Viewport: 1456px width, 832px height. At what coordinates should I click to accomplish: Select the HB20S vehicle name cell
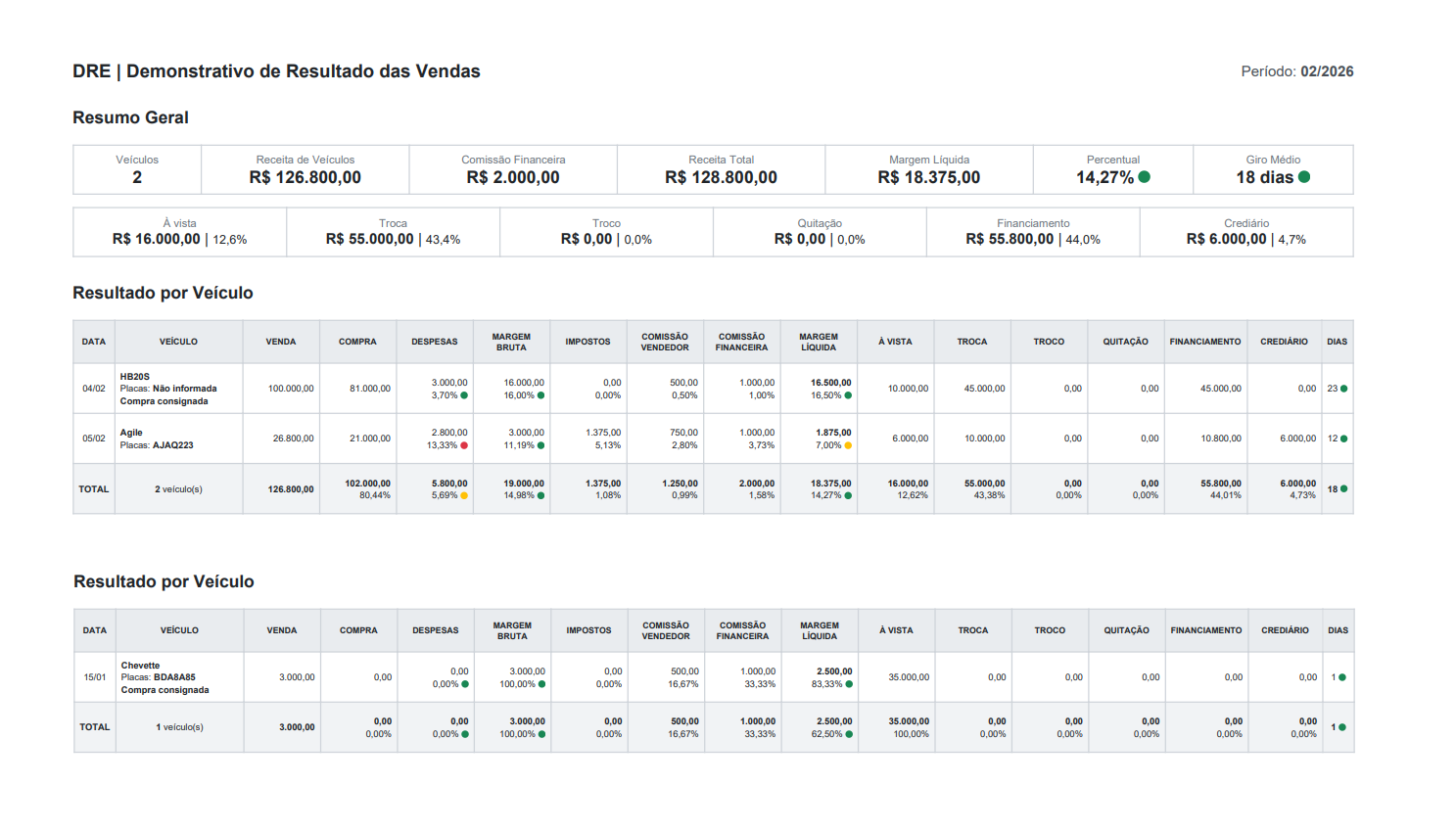[x=135, y=377]
